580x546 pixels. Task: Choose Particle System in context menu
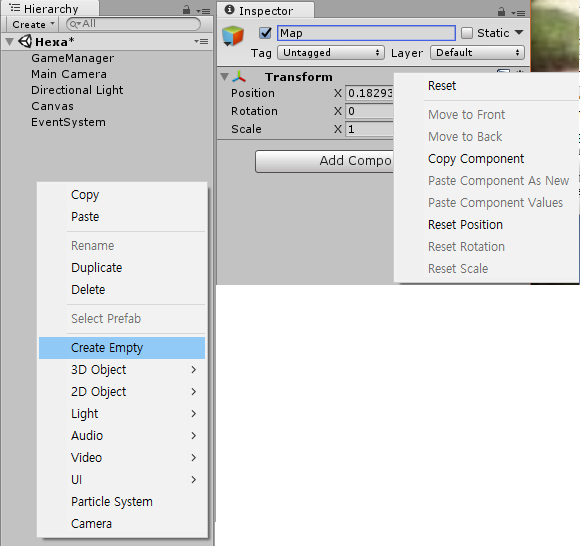[122, 502]
